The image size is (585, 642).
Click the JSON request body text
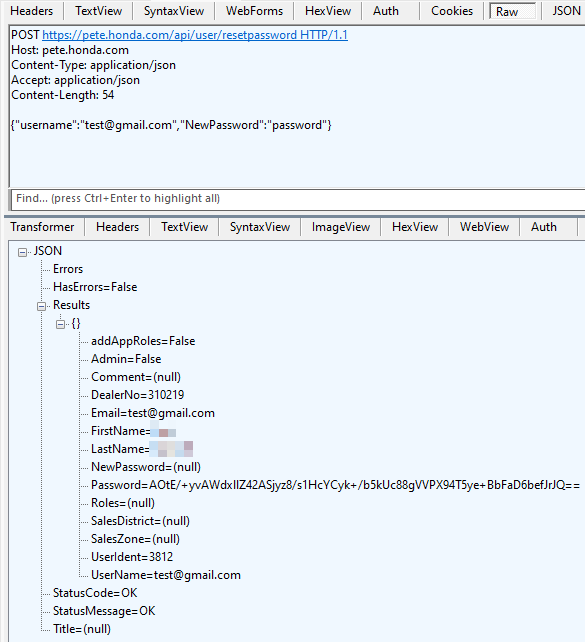[171, 125]
